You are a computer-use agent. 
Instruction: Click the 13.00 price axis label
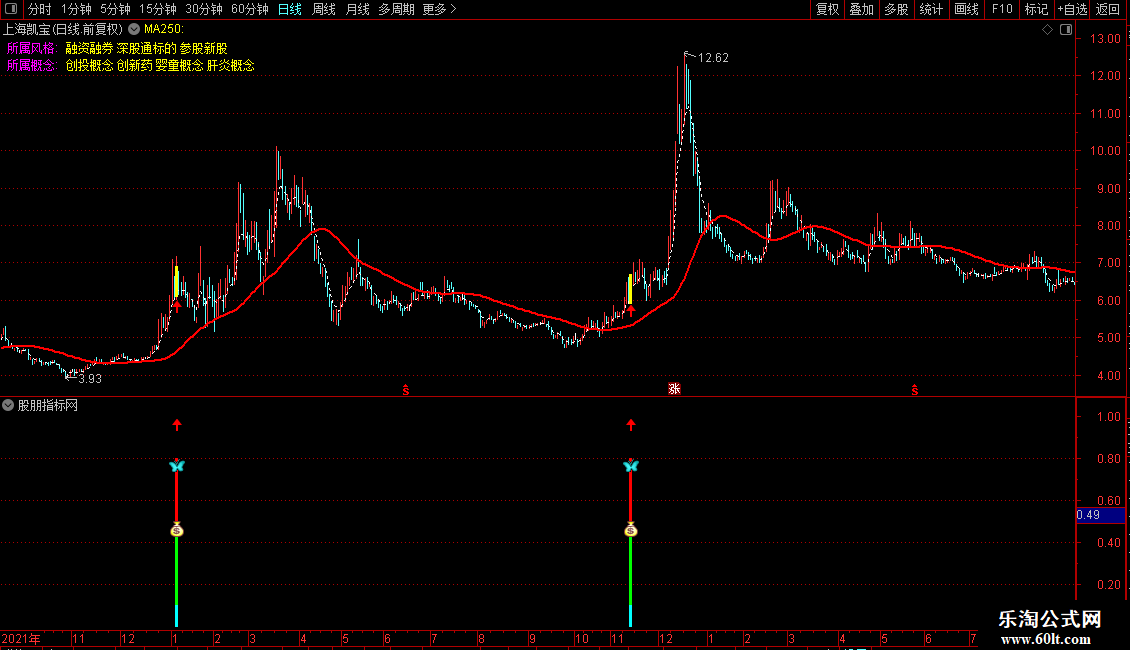coord(1105,38)
